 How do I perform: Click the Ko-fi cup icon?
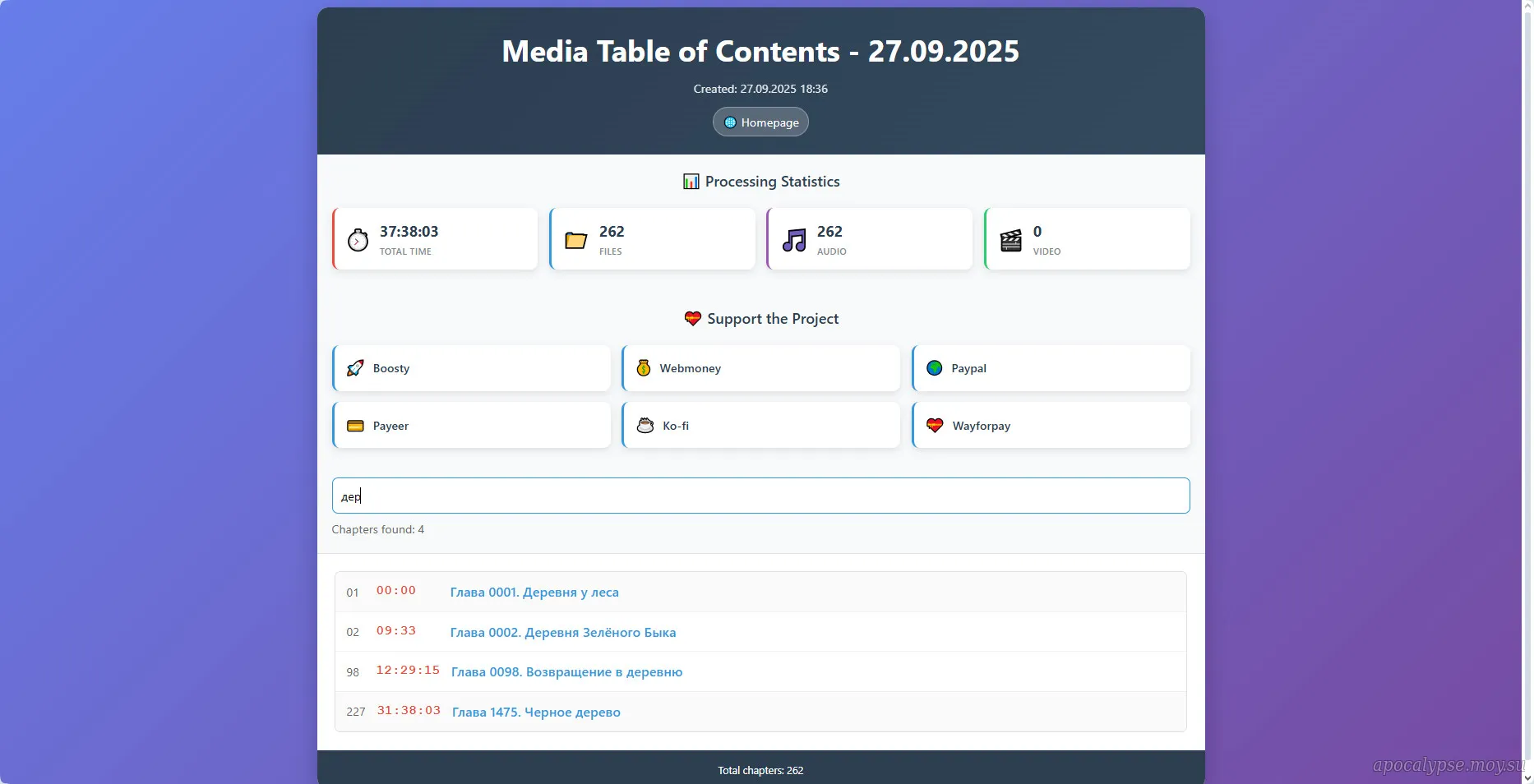(645, 426)
